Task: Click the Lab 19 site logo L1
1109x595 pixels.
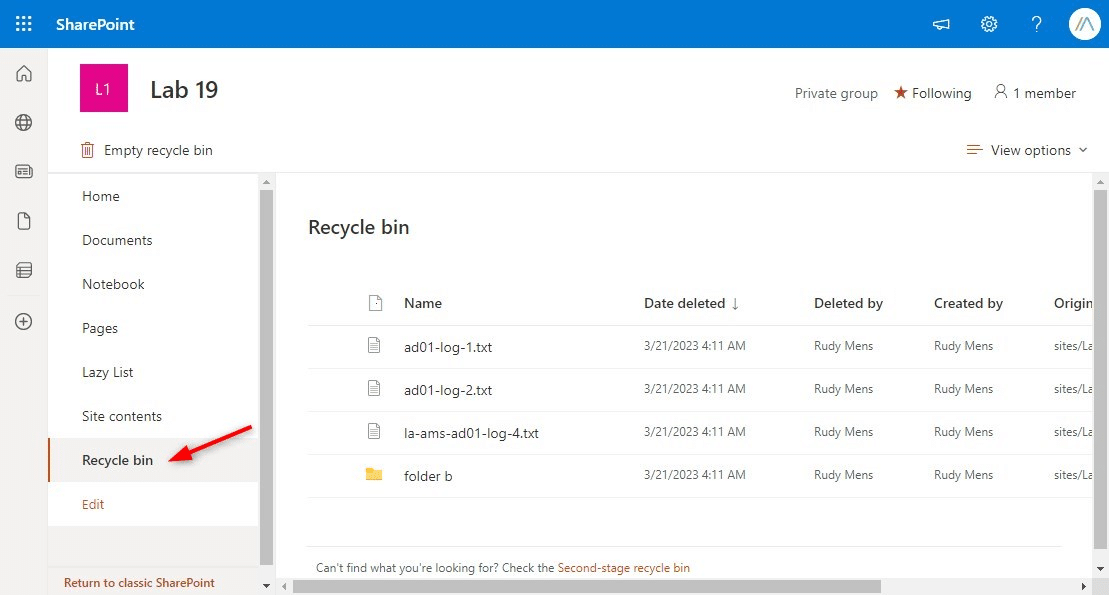Action: (104, 88)
